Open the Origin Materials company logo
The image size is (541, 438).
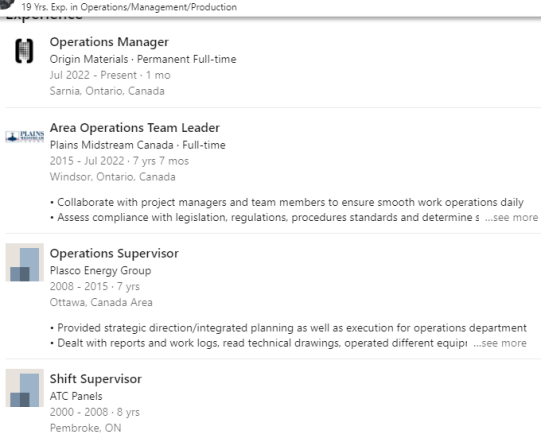[24, 51]
